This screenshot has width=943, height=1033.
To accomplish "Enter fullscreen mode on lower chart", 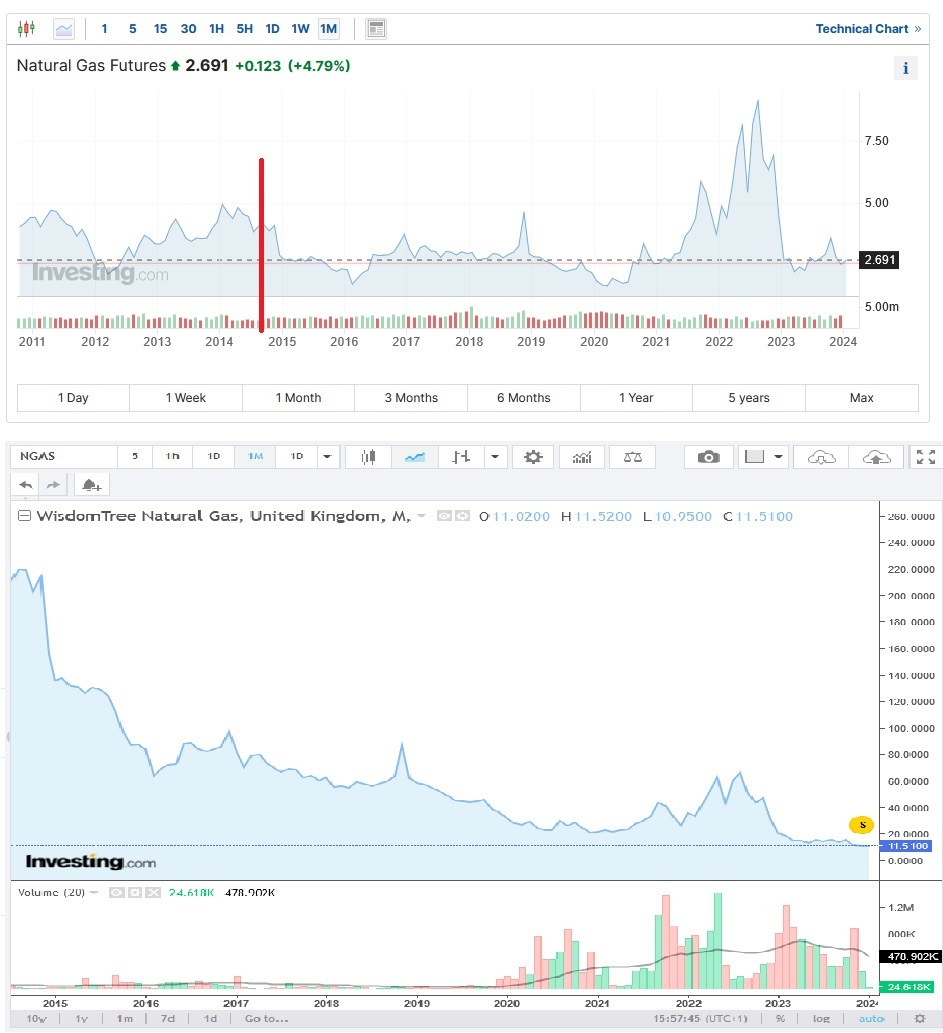I will click(x=926, y=457).
